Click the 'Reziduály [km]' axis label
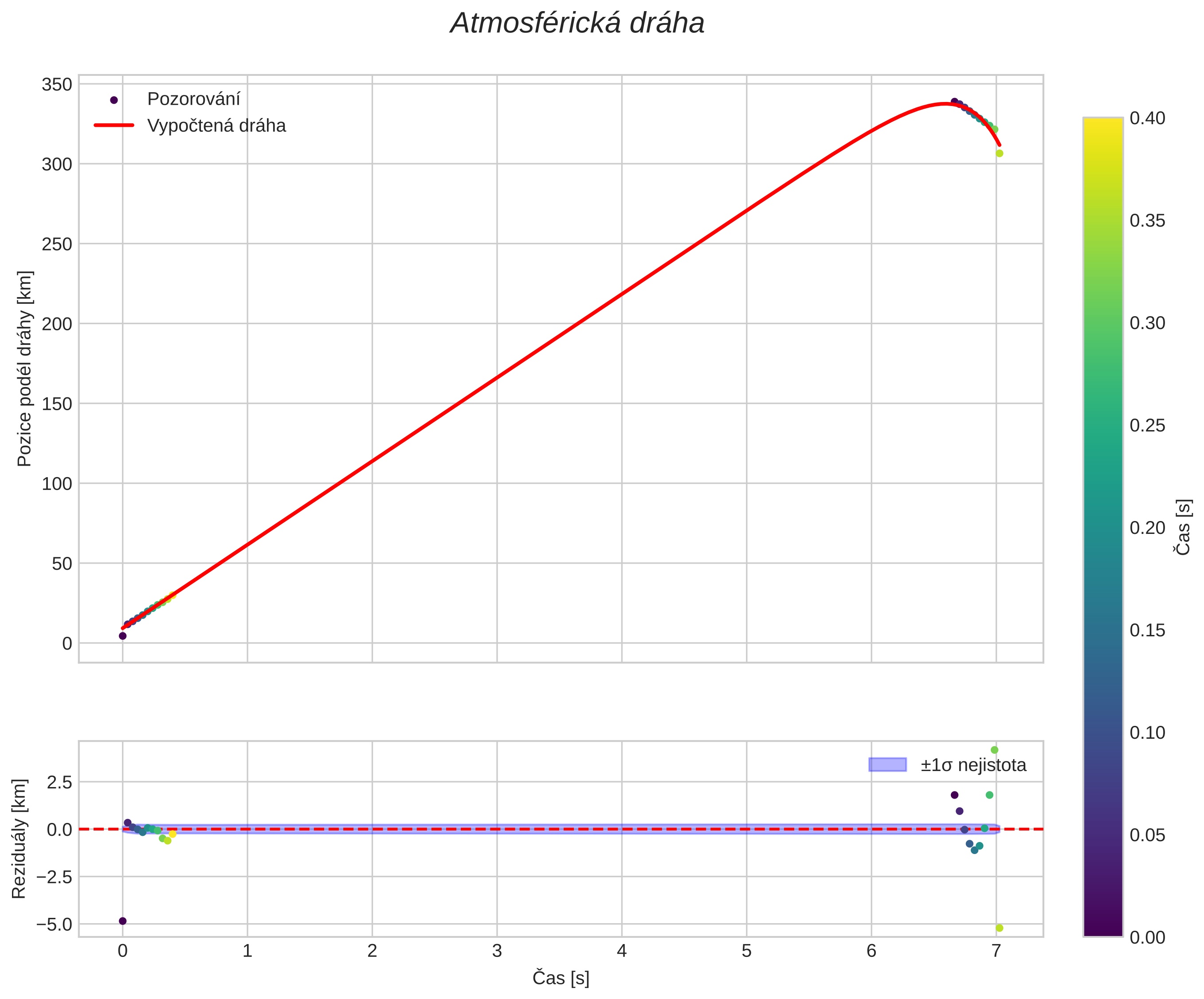The height and width of the screenshot is (999, 1204). 19,838
